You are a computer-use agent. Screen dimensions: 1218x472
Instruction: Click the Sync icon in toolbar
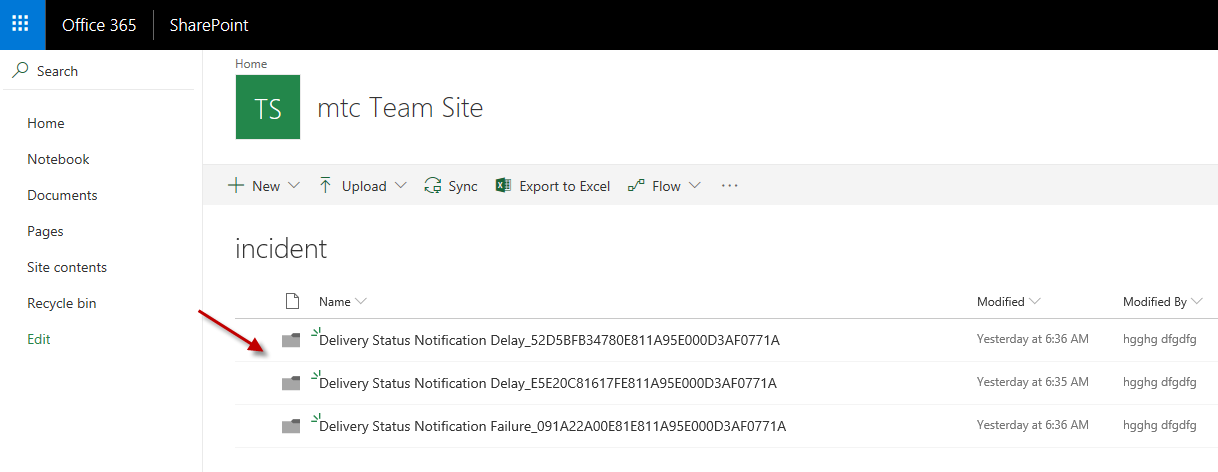433,186
